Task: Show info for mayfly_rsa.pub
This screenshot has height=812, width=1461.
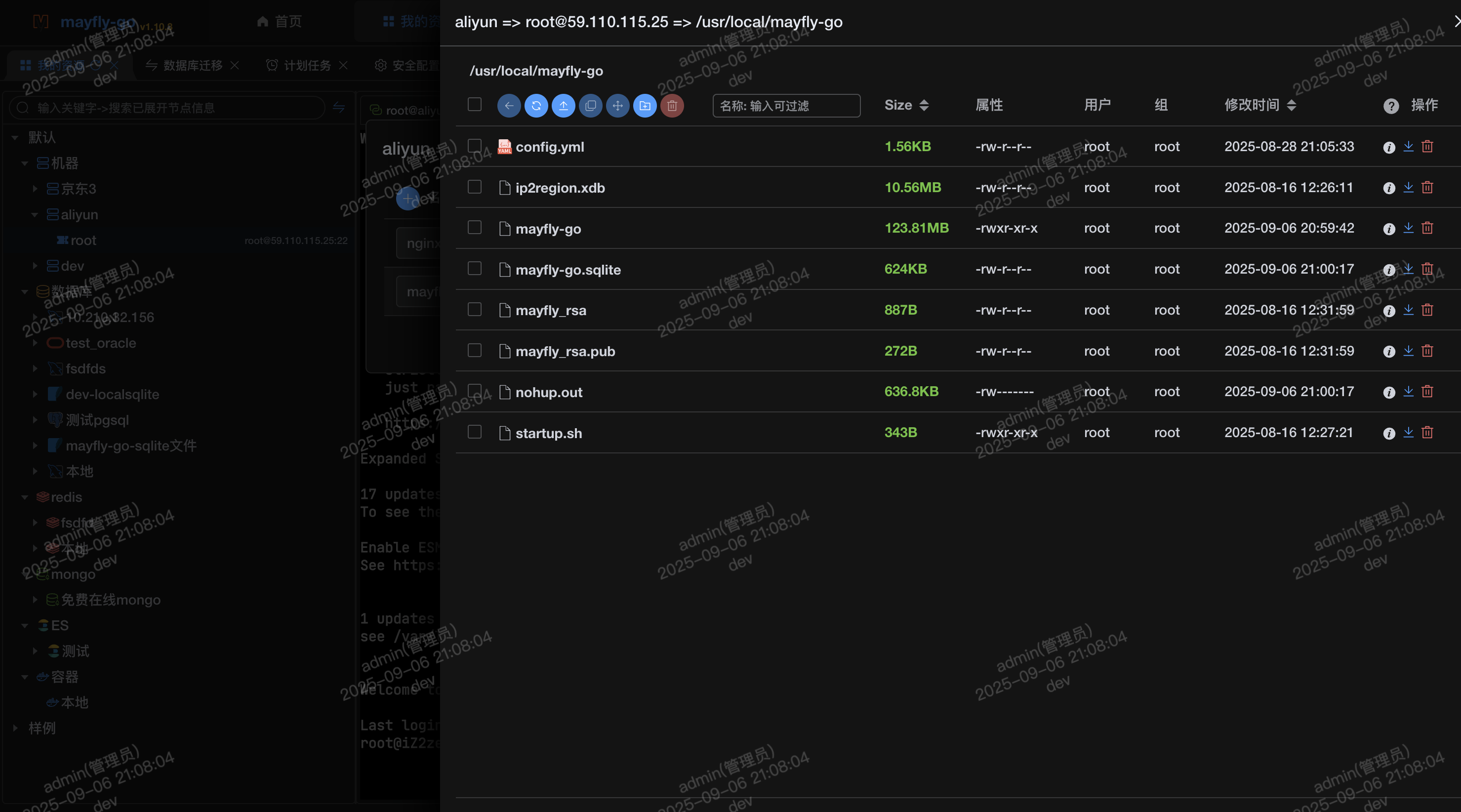Action: click(x=1389, y=352)
